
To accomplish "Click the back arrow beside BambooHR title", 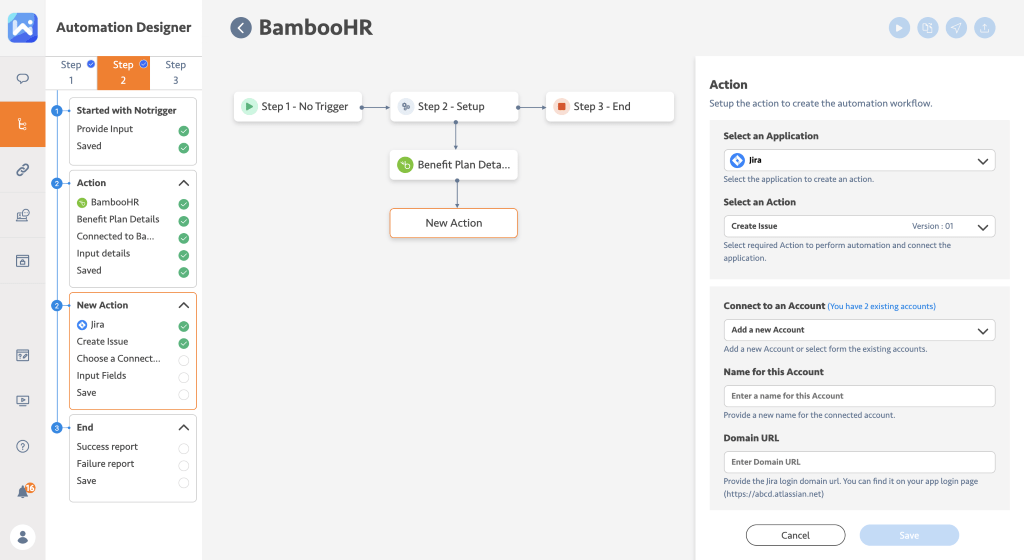I will point(241,28).
